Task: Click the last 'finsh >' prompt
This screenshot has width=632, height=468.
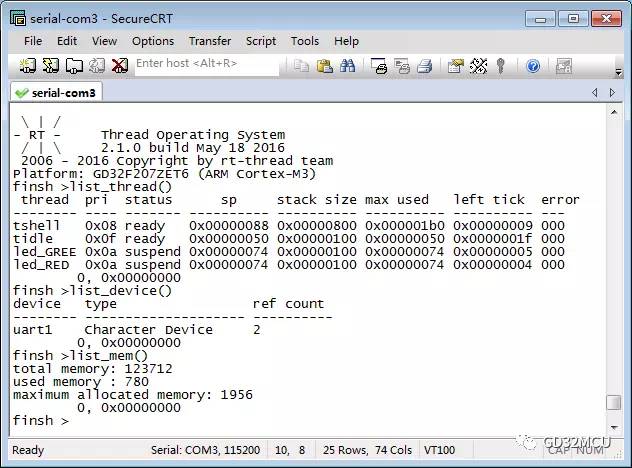Action: click(x=41, y=420)
